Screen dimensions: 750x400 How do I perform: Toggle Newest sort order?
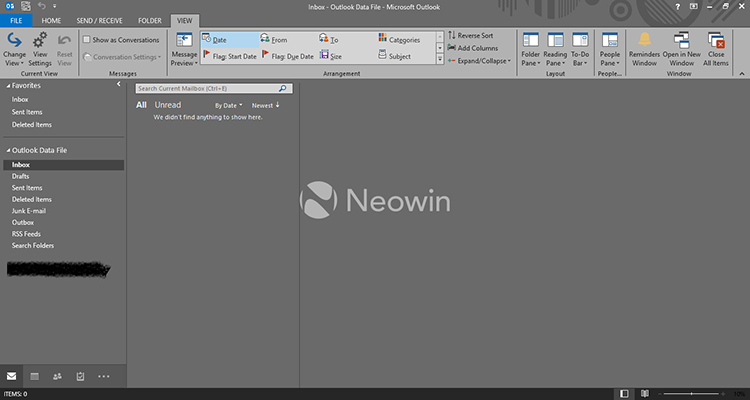pyautogui.click(x=265, y=105)
